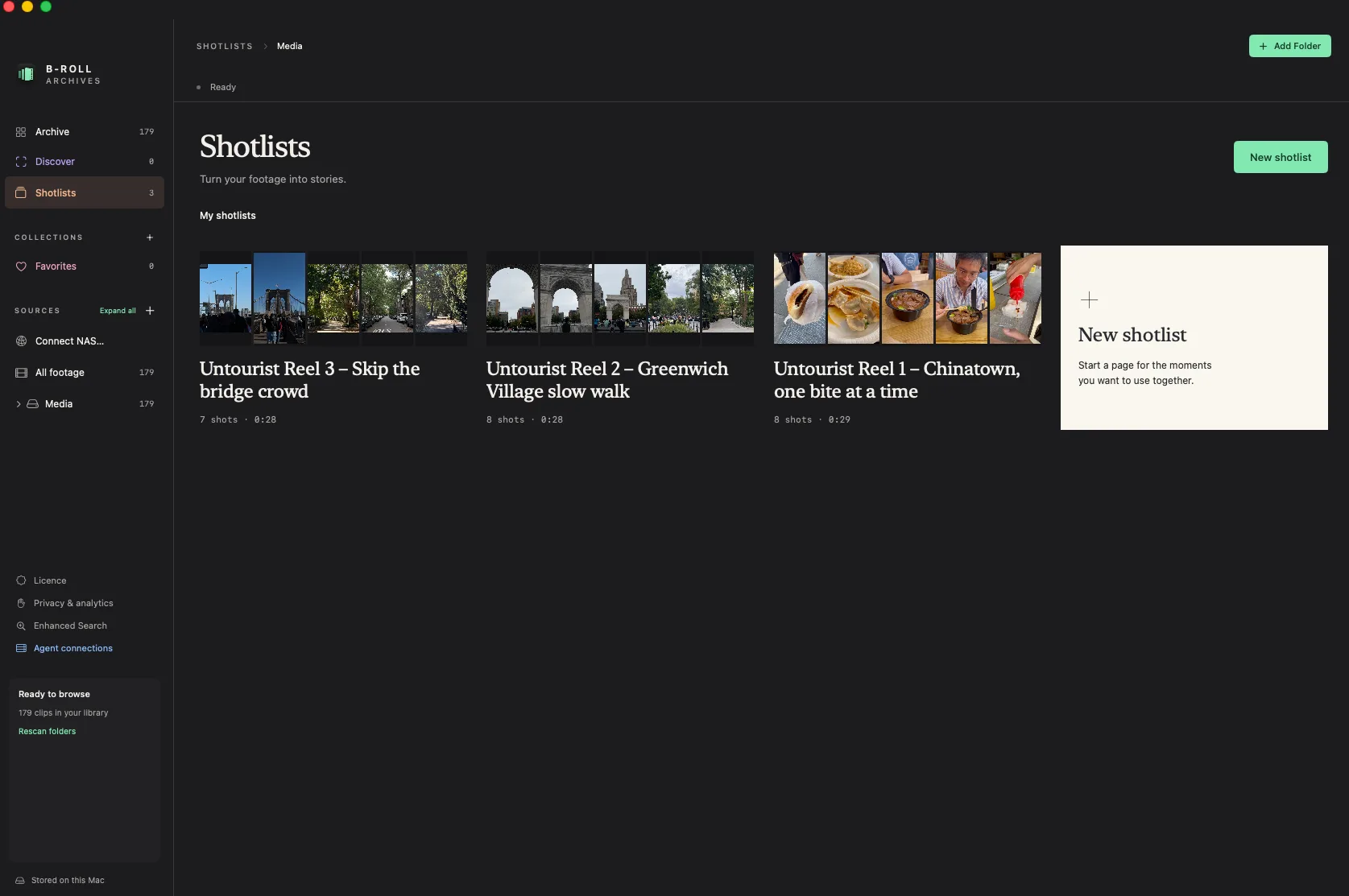Click the Stored on this Mac drive icon
Image resolution: width=1349 pixels, height=896 pixels.
click(x=20, y=881)
